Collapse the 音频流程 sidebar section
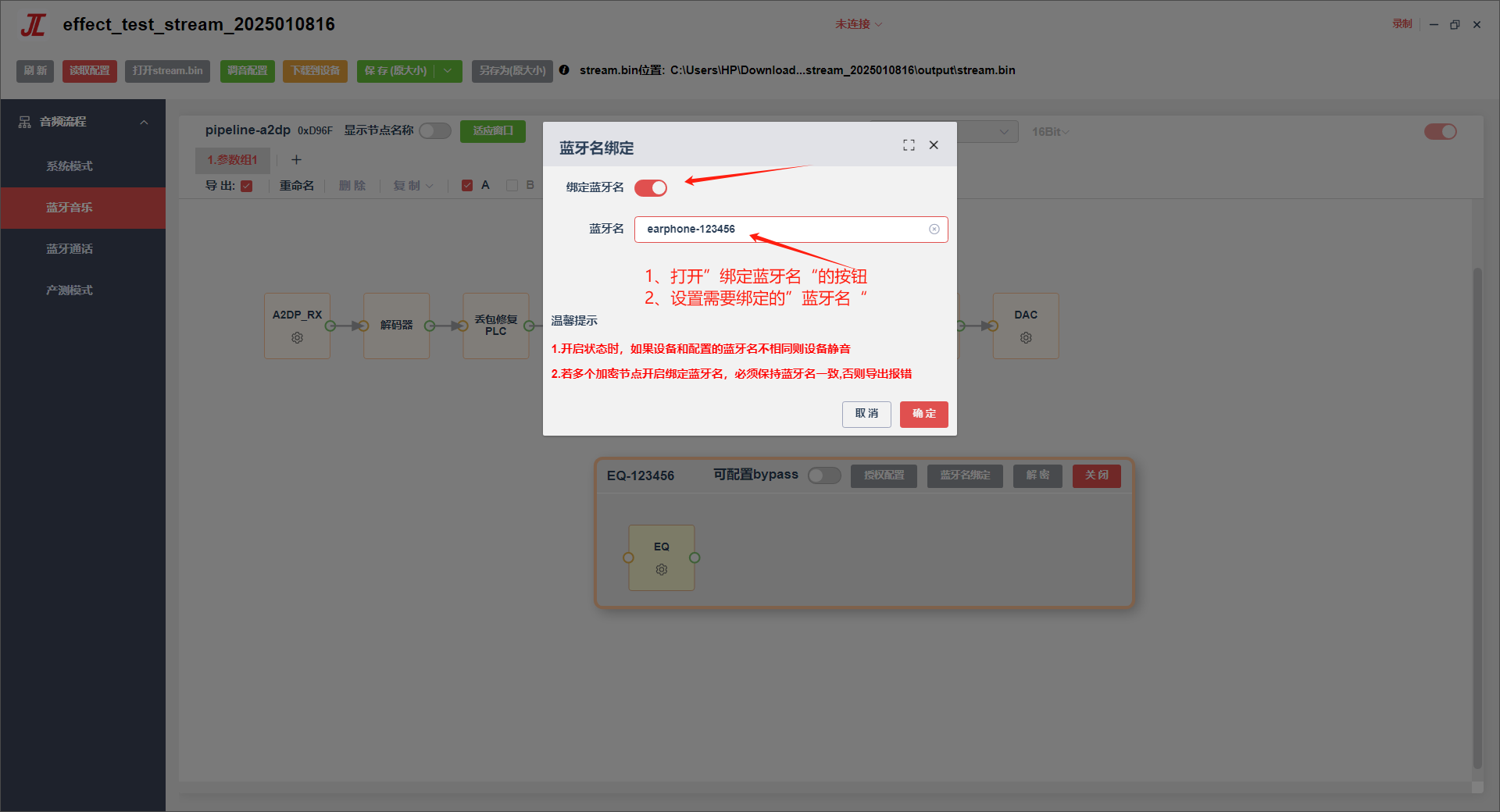Image resolution: width=1500 pixels, height=812 pixels. coord(144,123)
